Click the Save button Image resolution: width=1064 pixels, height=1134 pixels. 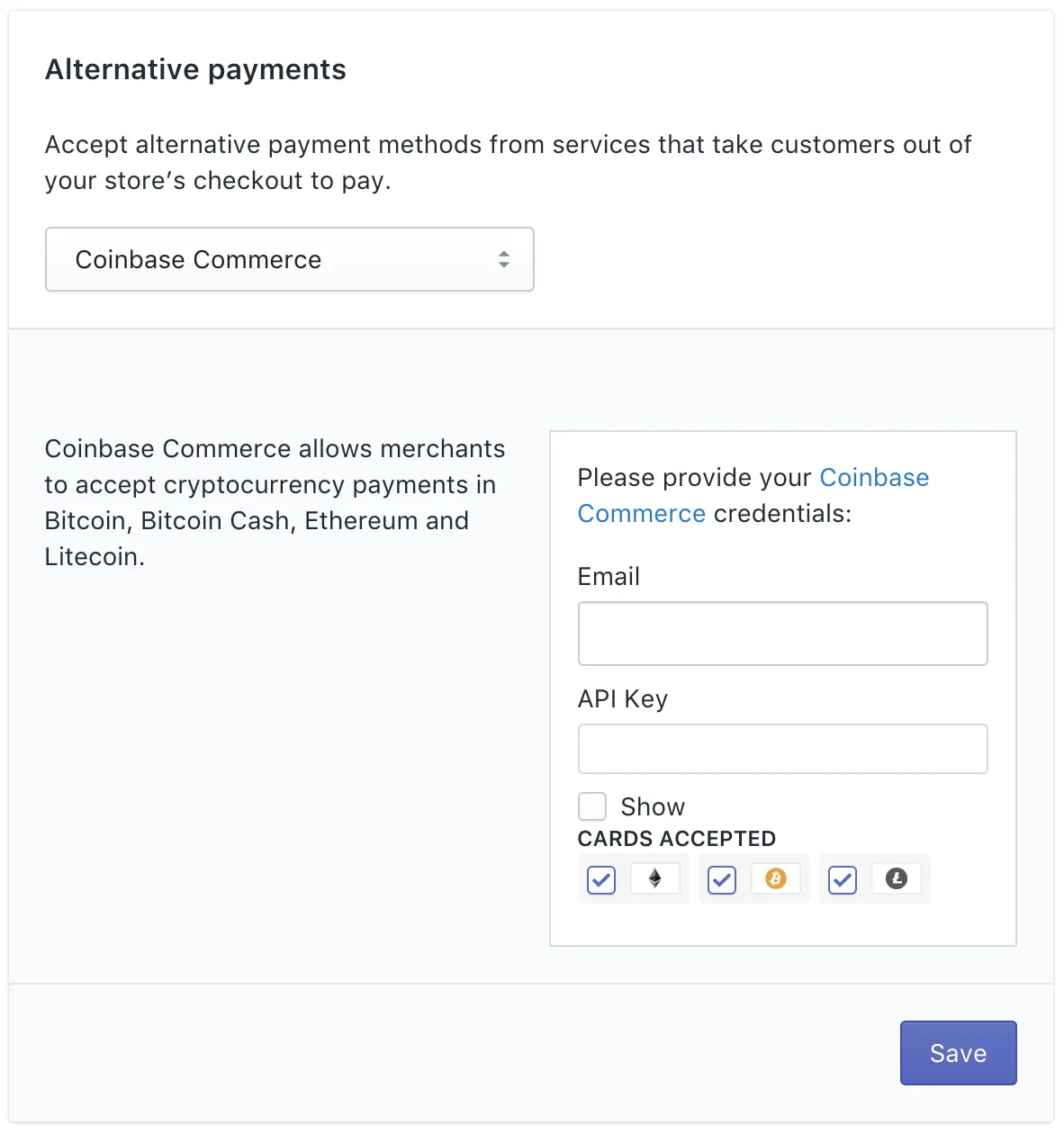point(958,1053)
